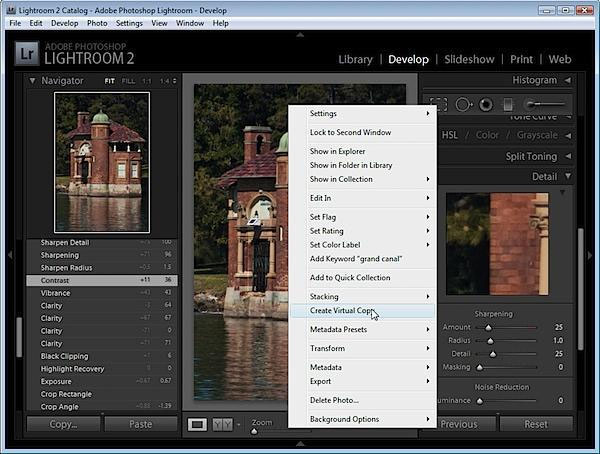The image size is (600, 454).
Task: Collapse the Navigator panel triangle
Action: (x=33, y=81)
